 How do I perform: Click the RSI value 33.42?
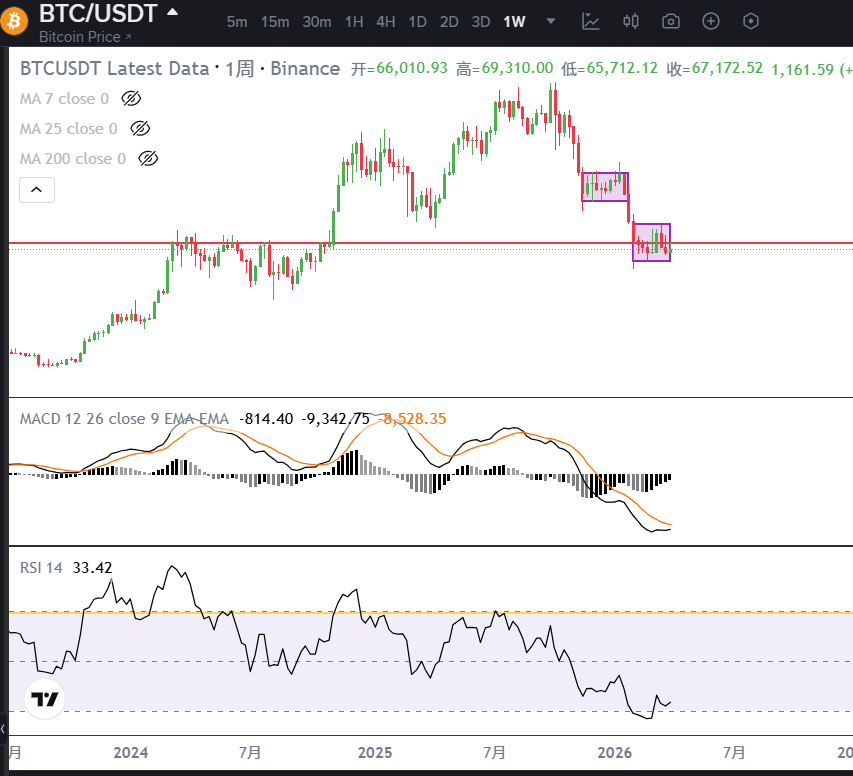(92, 568)
